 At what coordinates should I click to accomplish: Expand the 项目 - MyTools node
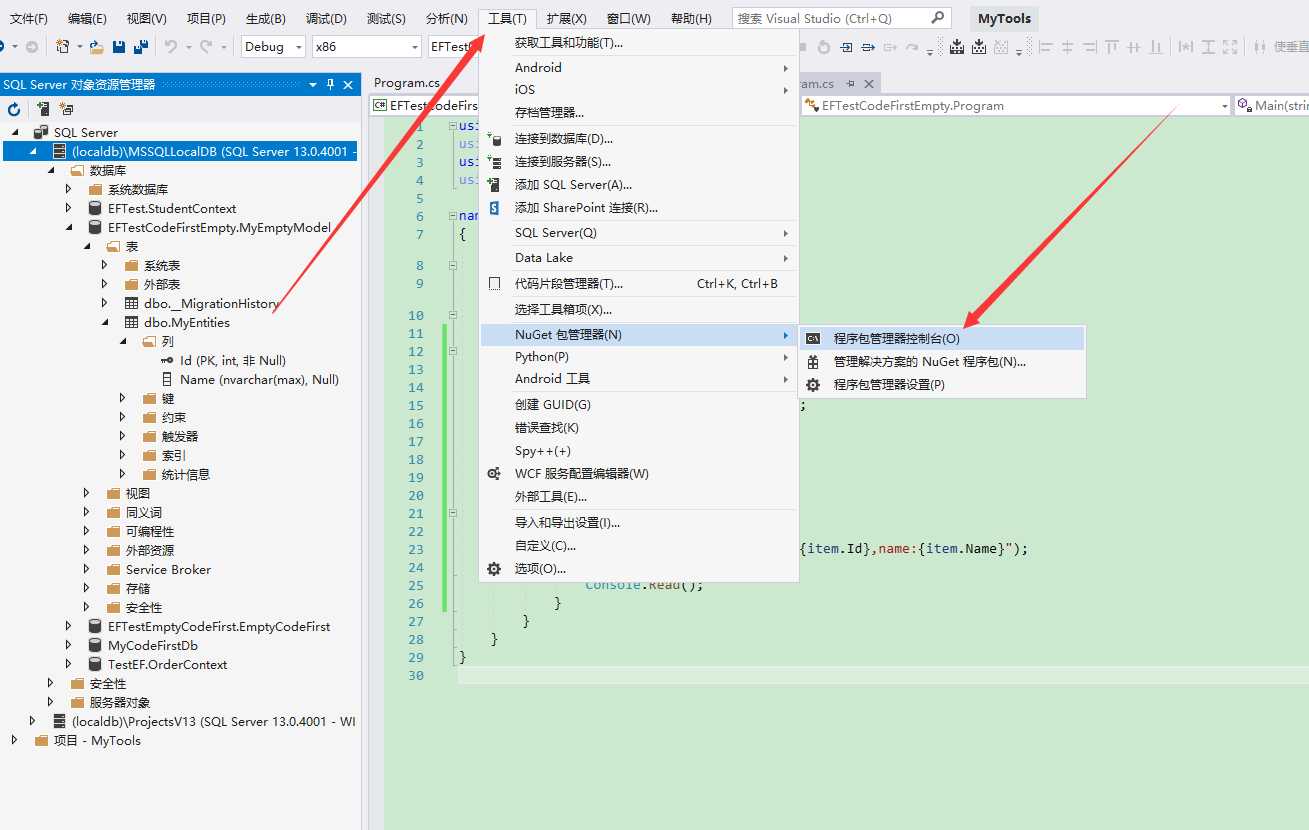[x=14, y=740]
